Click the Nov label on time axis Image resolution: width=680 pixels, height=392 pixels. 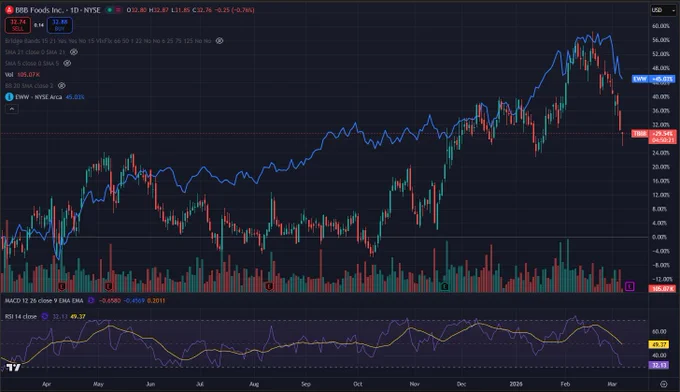click(x=415, y=384)
